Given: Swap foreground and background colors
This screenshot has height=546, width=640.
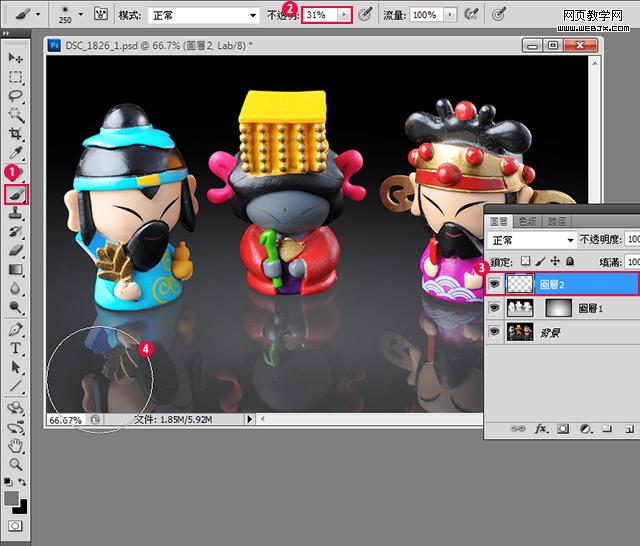Looking at the screenshot, I should 22,482.
